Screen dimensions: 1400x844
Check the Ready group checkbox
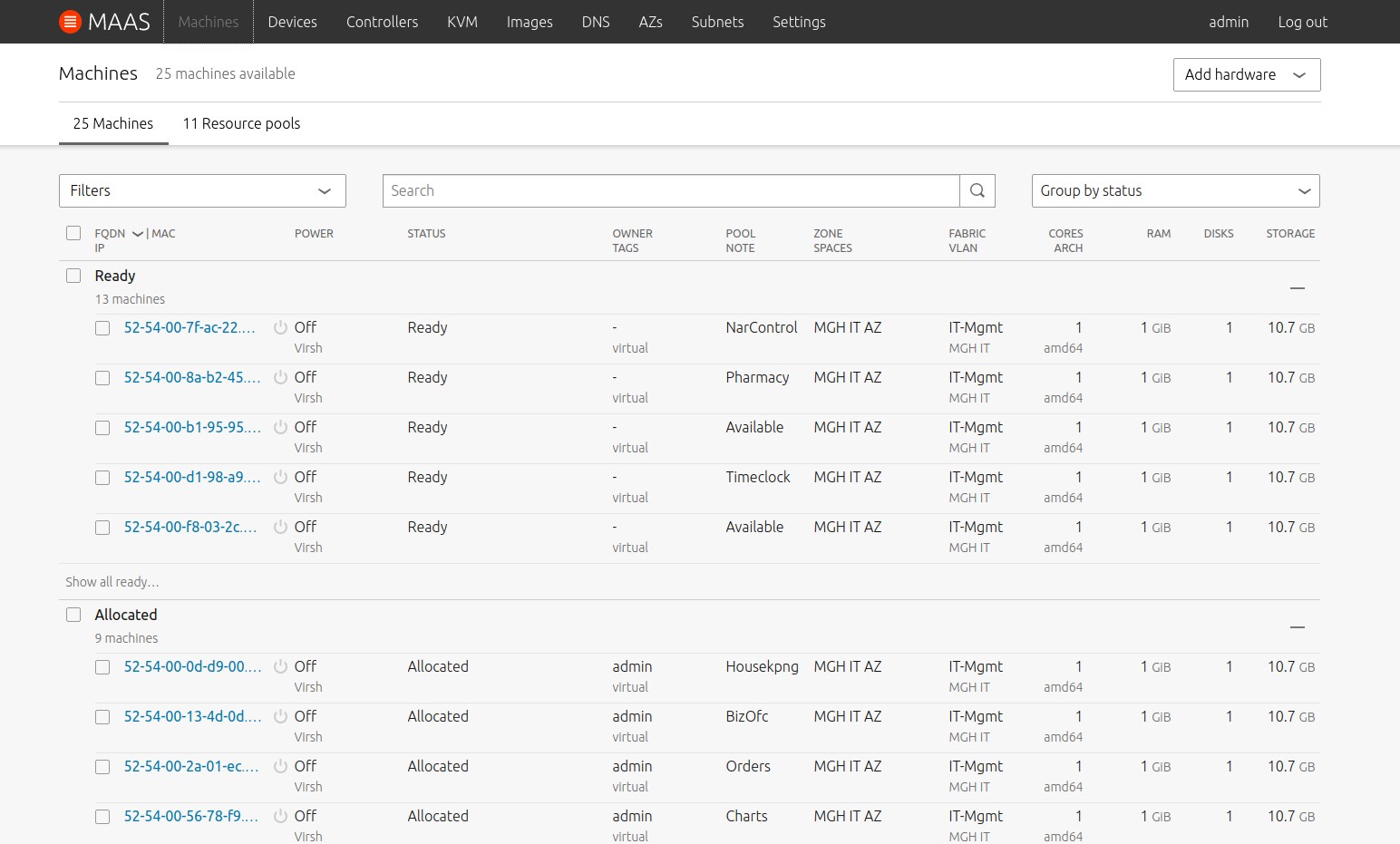pyautogui.click(x=73, y=276)
